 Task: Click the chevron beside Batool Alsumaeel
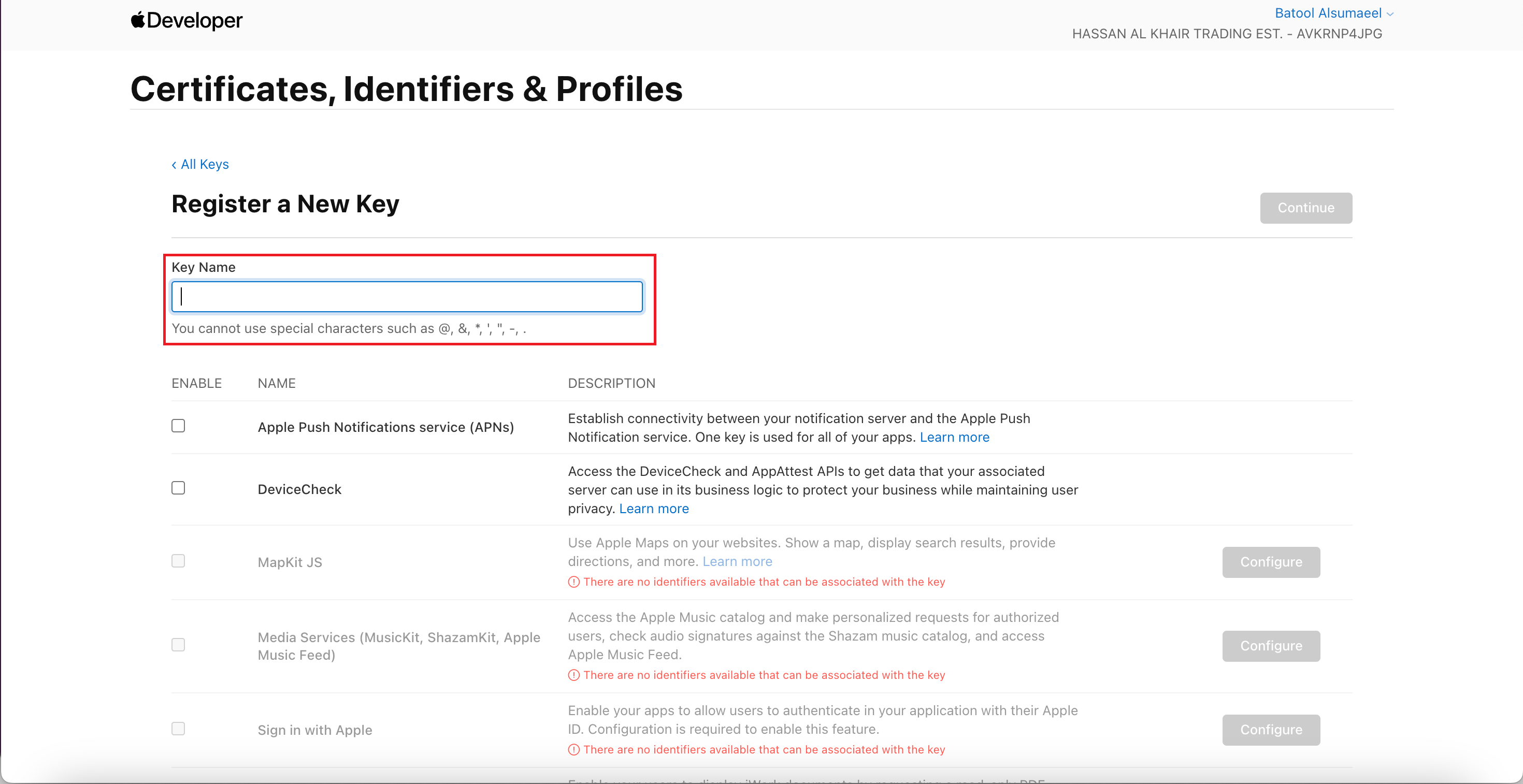point(1390,14)
